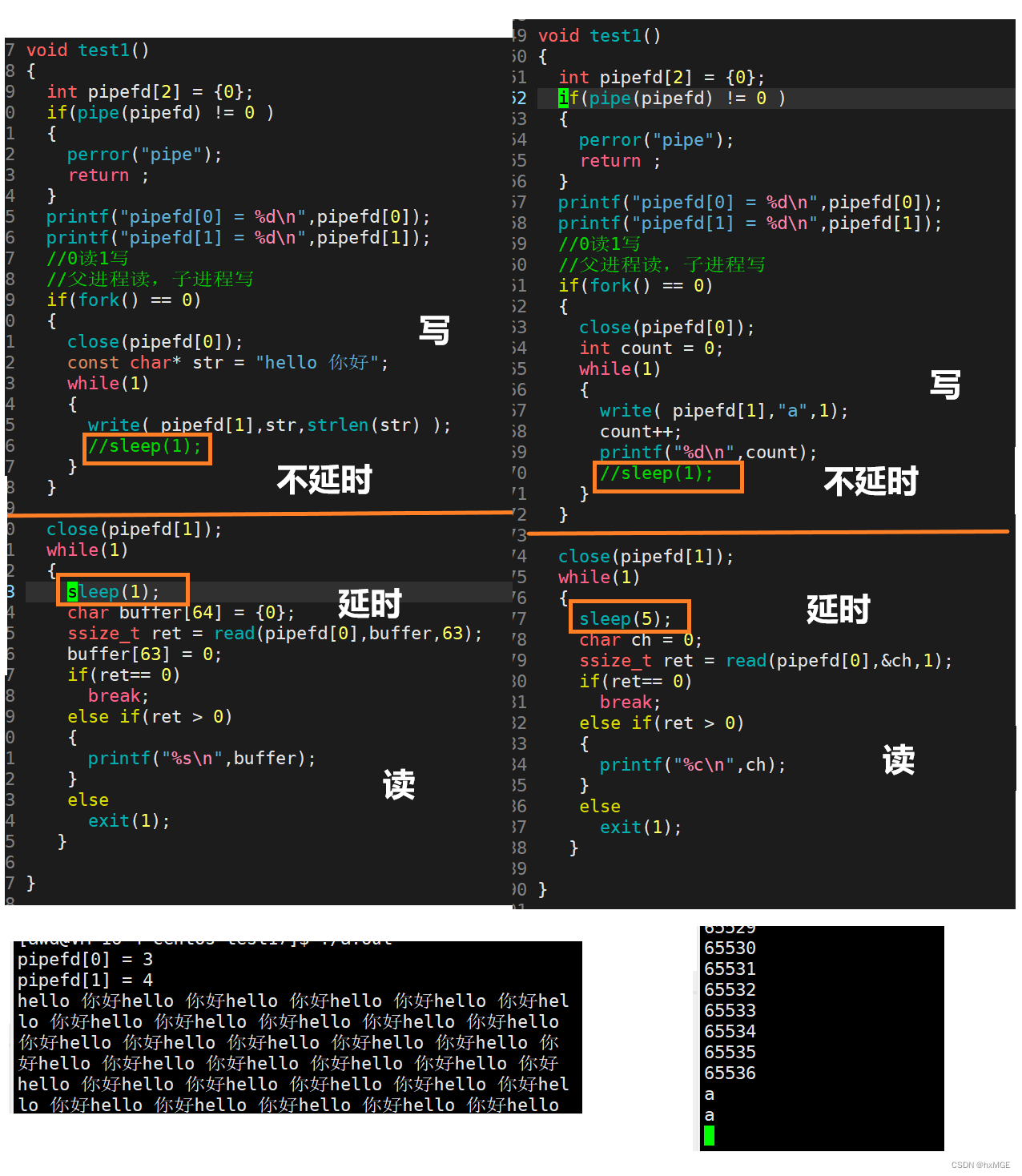Viewport: 1022px width, 1176px height.
Task: Select the printf("%s\n",buffer); statement
Action: [x=202, y=759]
